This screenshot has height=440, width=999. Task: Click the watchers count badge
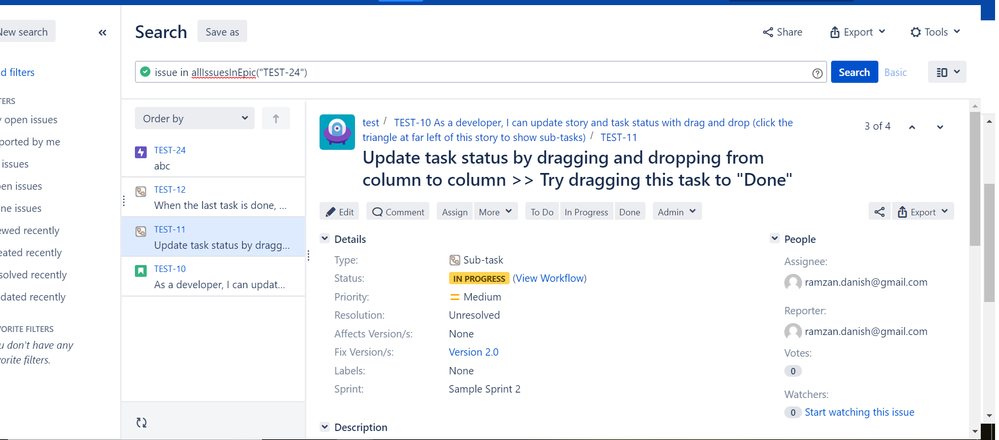[x=793, y=413]
